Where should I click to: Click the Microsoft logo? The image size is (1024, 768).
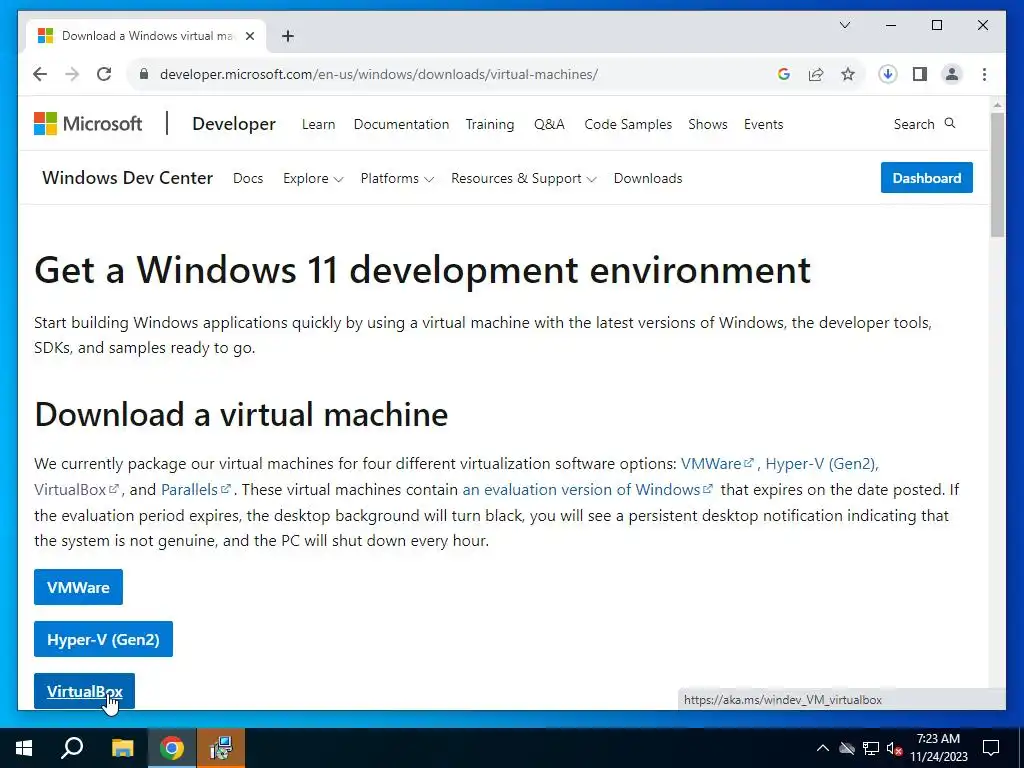coord(88,123)
